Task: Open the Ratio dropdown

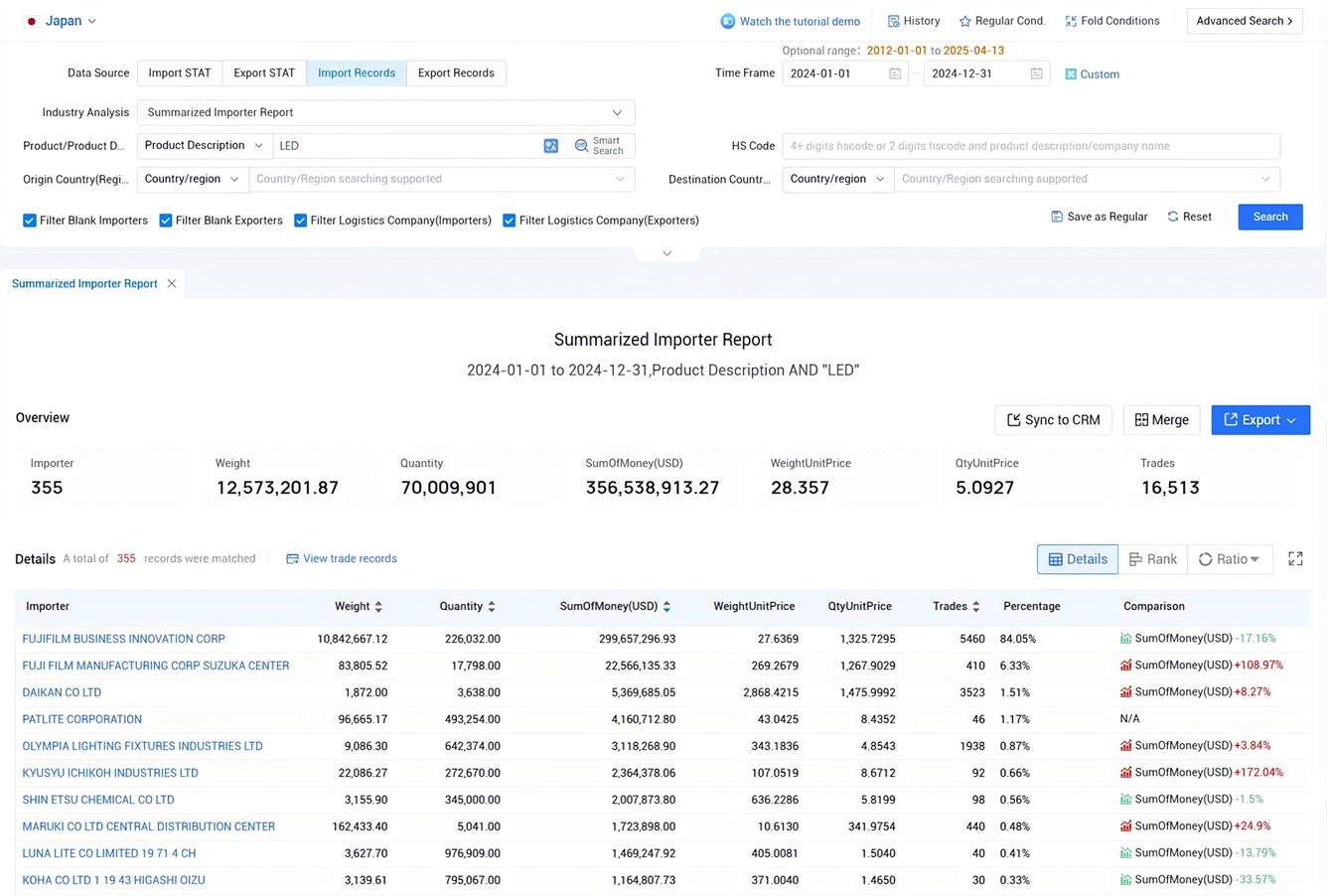Action: [1230, 559]
